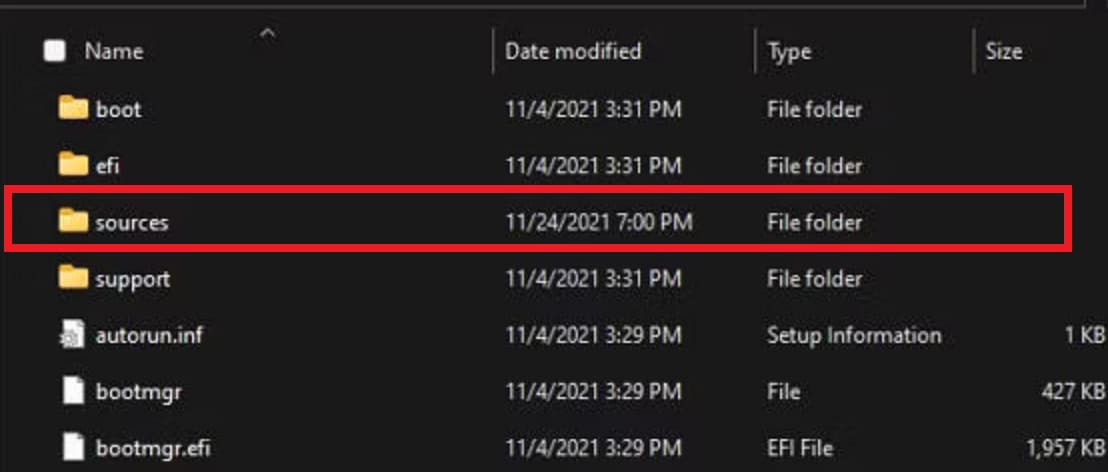The width and height of the screenshot is (1108, 472).
Task: Collapse sort arrow above Name column
Action: tap(267, 34)
